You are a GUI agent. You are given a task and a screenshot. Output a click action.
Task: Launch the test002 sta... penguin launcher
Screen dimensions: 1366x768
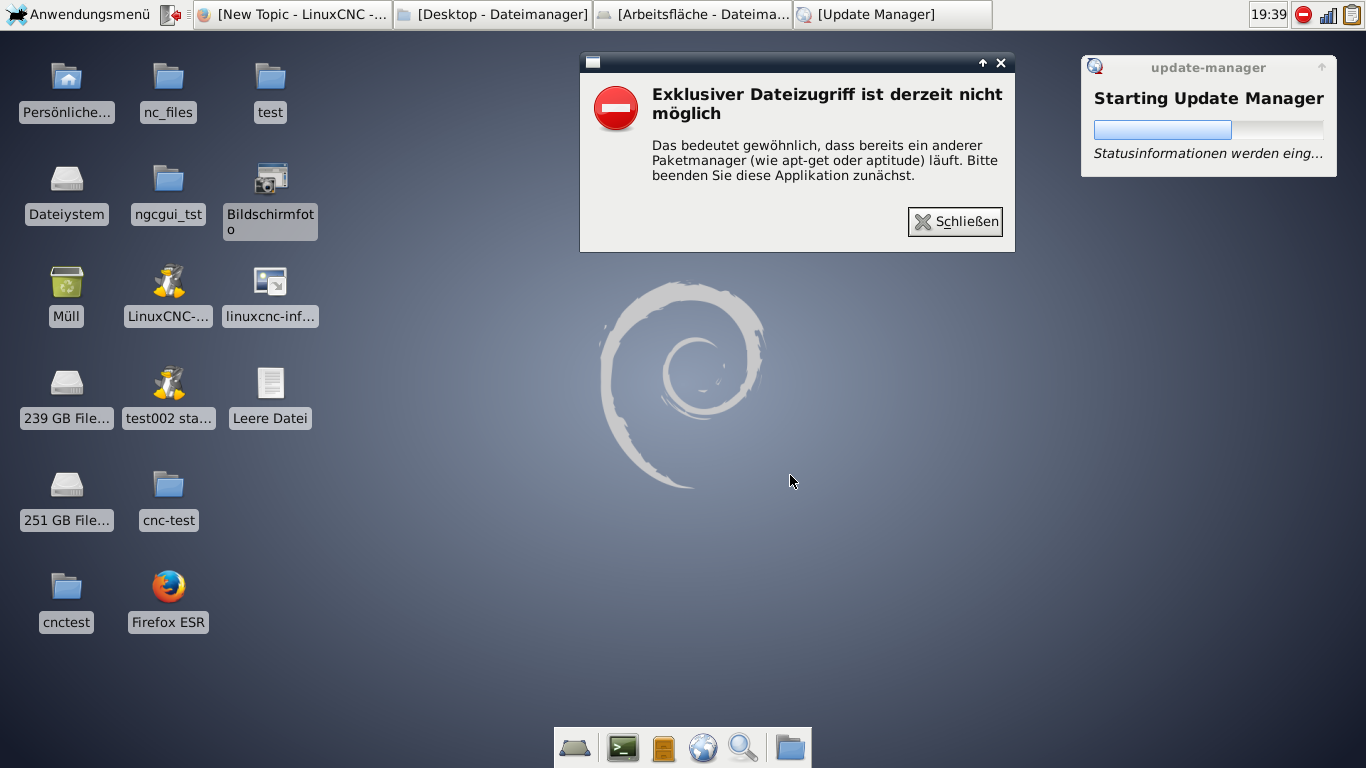coord(168,383)
